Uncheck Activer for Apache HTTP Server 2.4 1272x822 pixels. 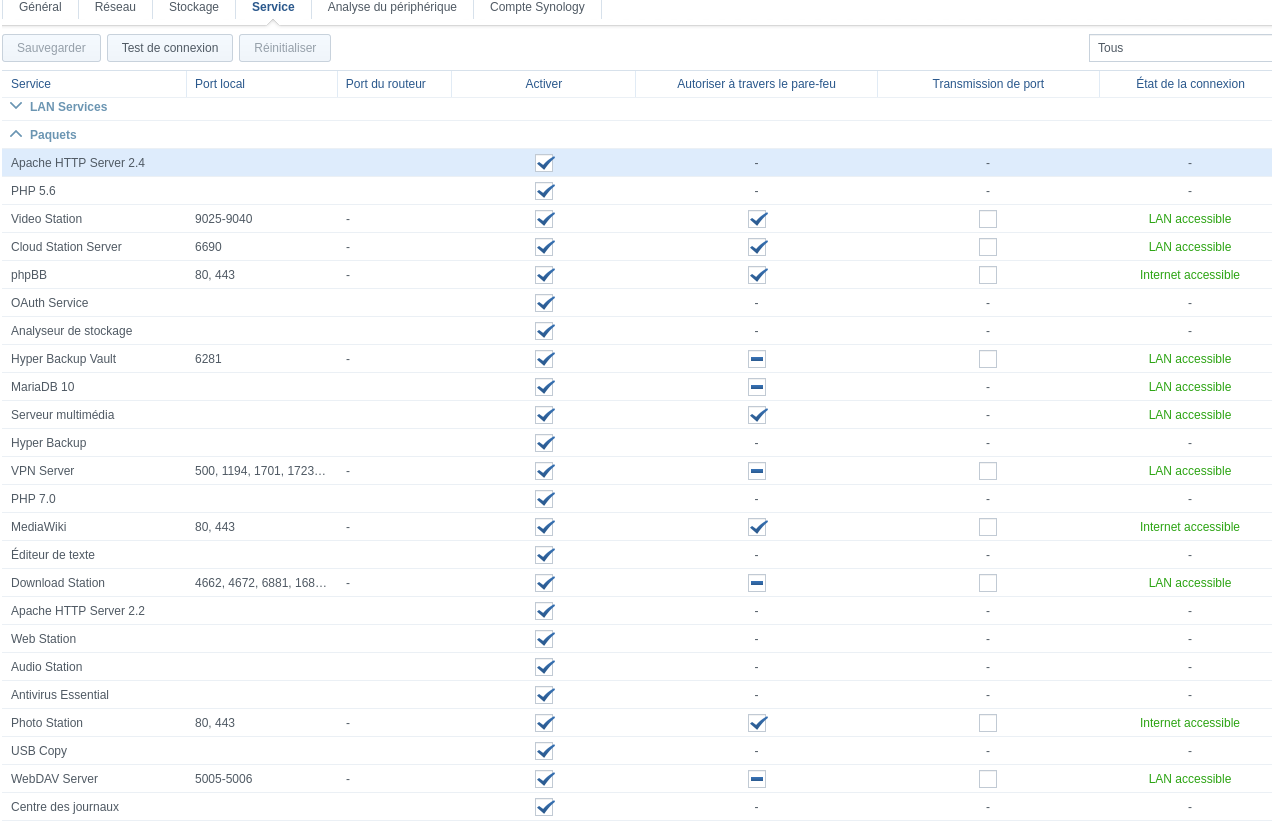pyautogui.click(x=544, y=163)
